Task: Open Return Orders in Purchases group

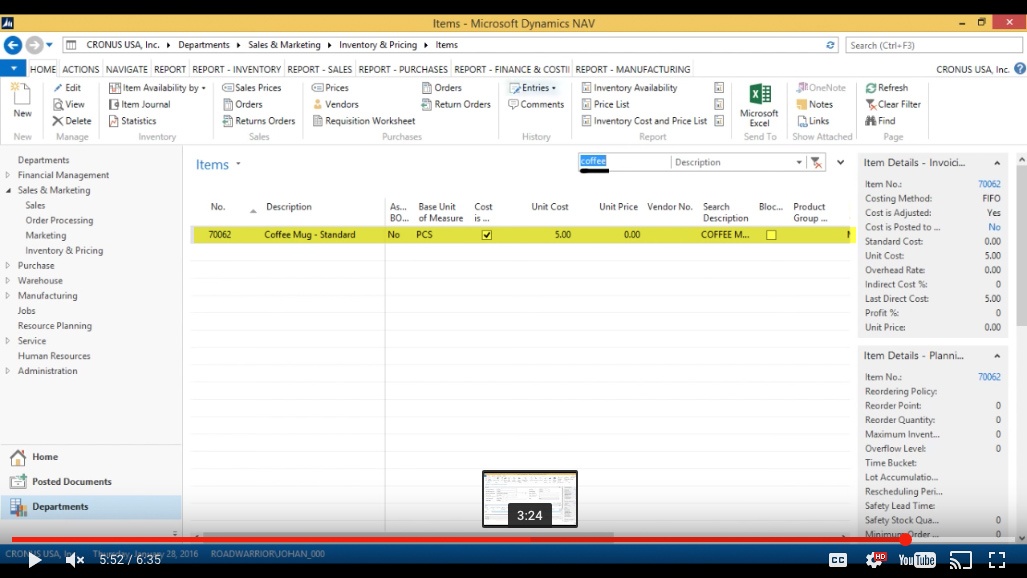Action: coord(456,104)
